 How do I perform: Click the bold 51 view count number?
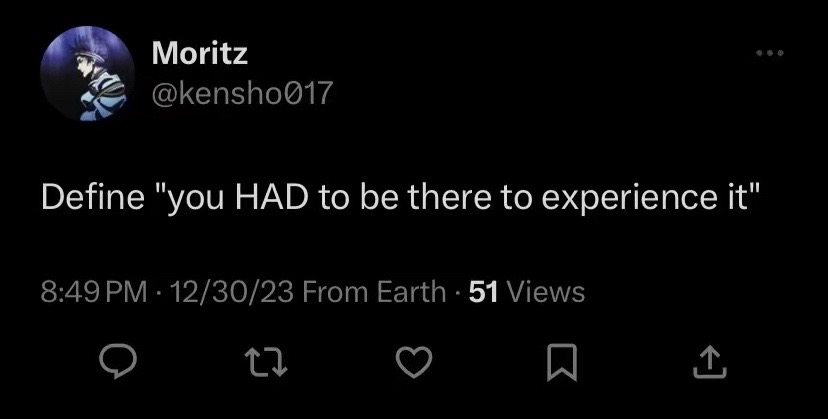coord(484,292)
